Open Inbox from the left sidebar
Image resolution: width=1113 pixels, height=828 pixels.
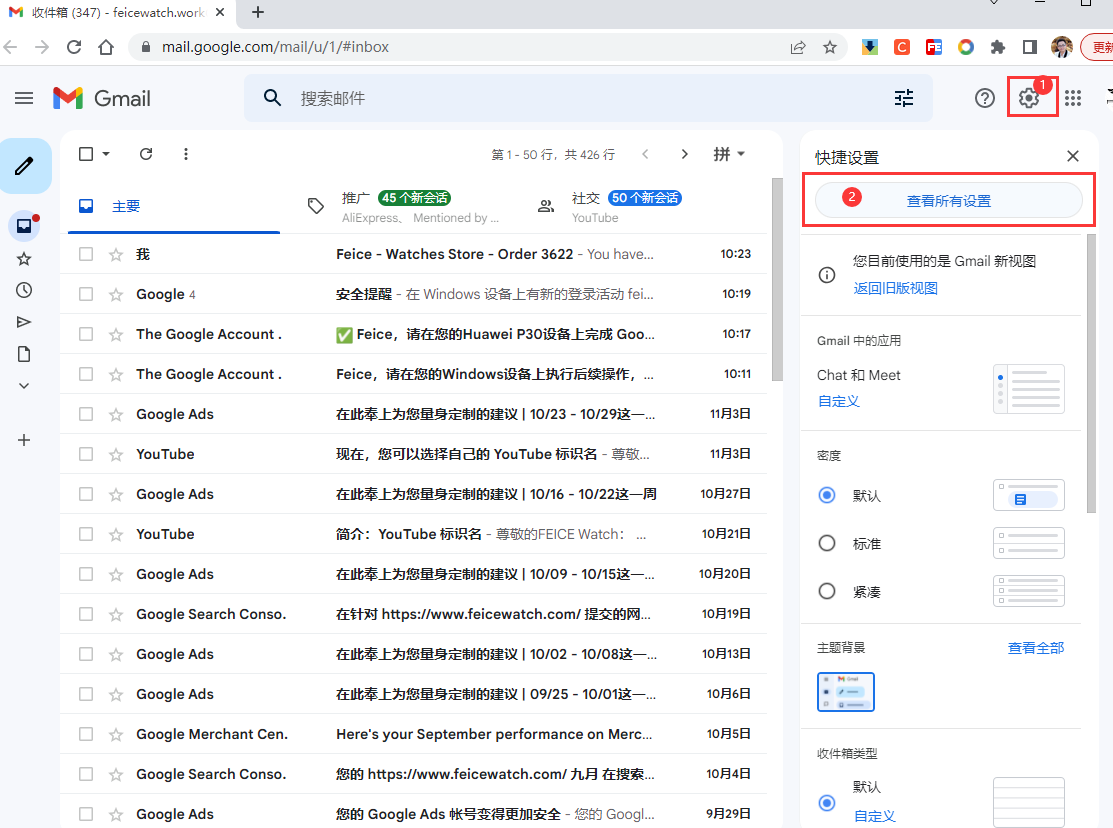[x=24, y=226]
